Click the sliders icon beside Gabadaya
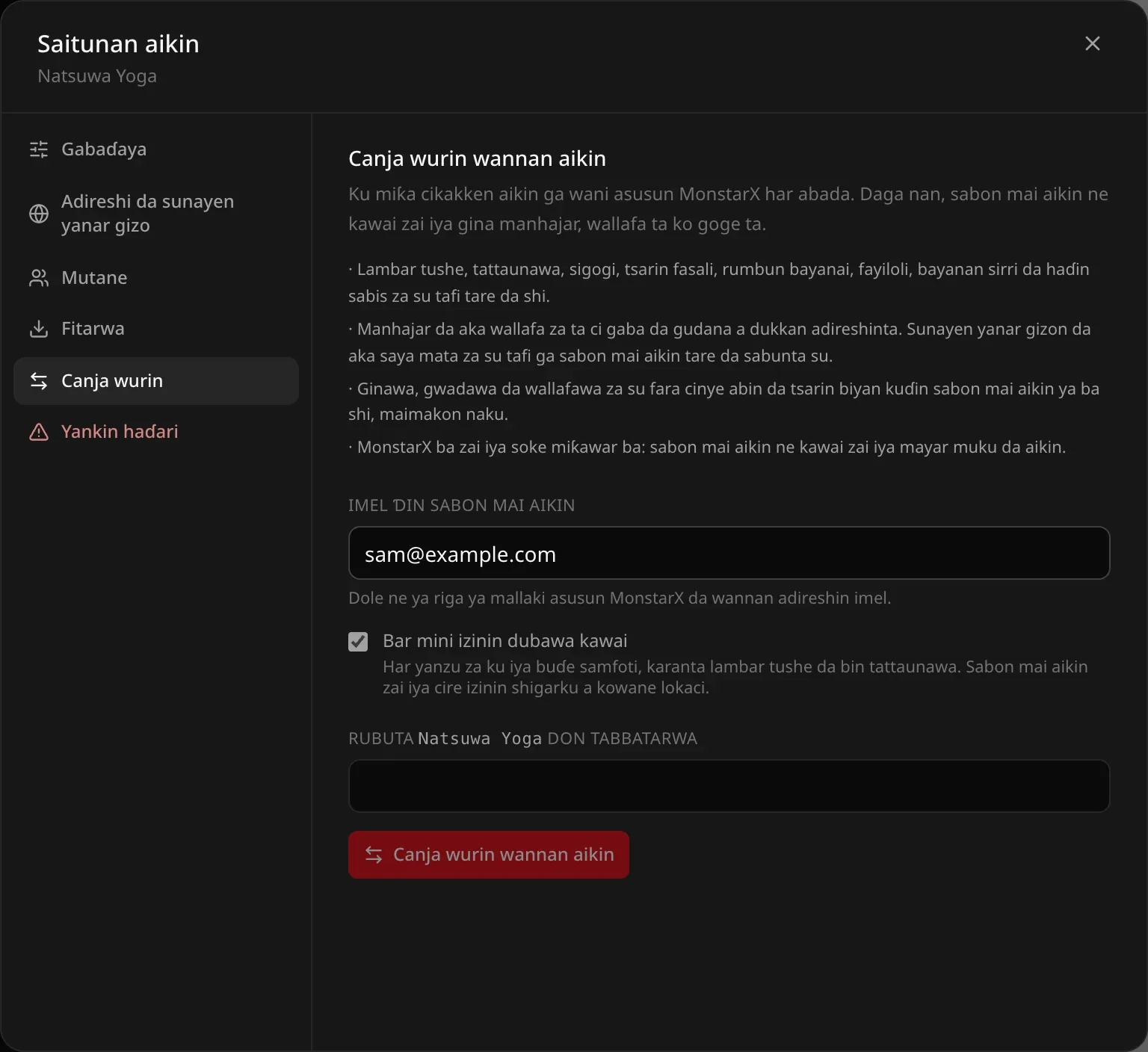This screenshot has height=1052, width=1148. (39, 149)
